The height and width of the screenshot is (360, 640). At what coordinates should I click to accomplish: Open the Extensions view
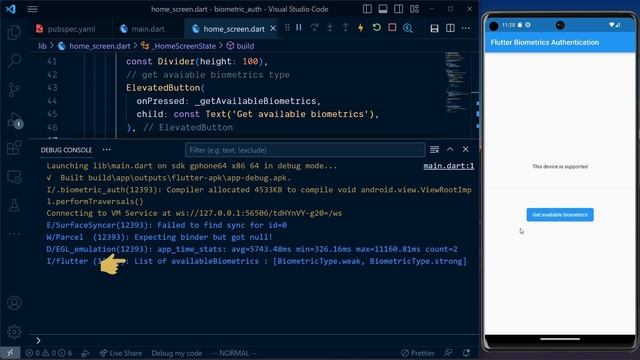[14, 147]
